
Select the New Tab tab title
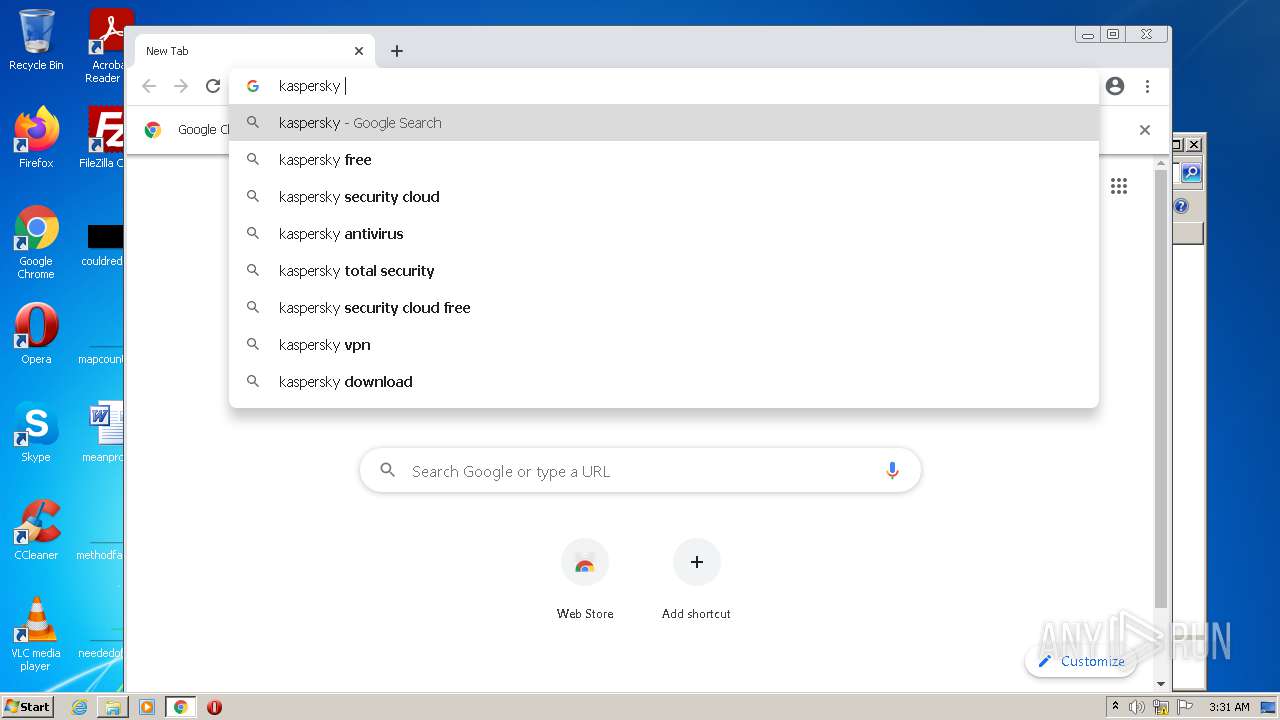pos(167,51)
